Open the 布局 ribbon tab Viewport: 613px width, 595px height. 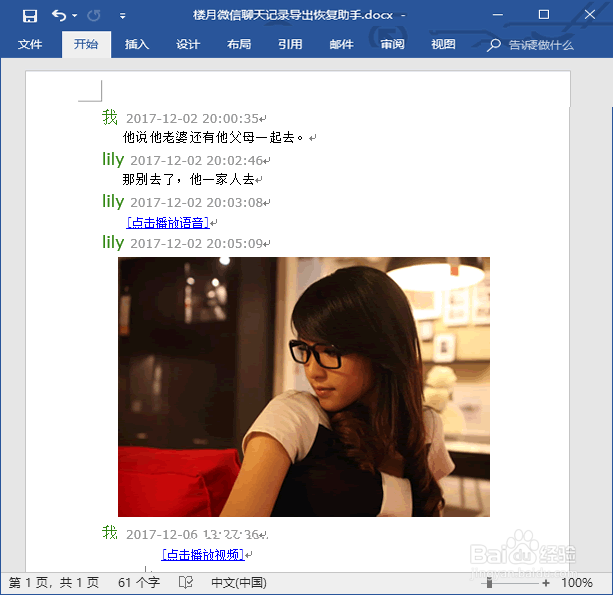239,44
